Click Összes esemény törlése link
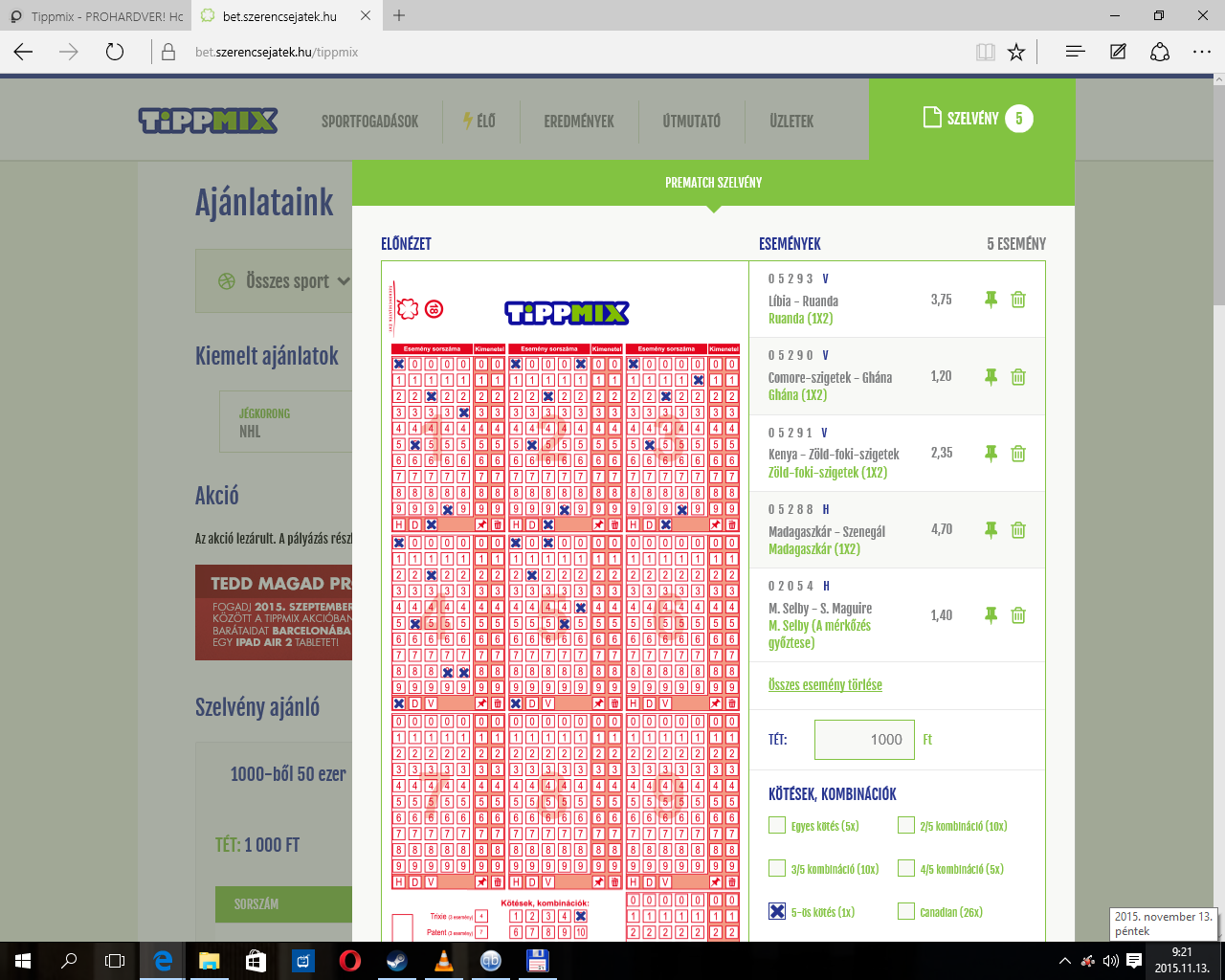 tap(825, 685)
